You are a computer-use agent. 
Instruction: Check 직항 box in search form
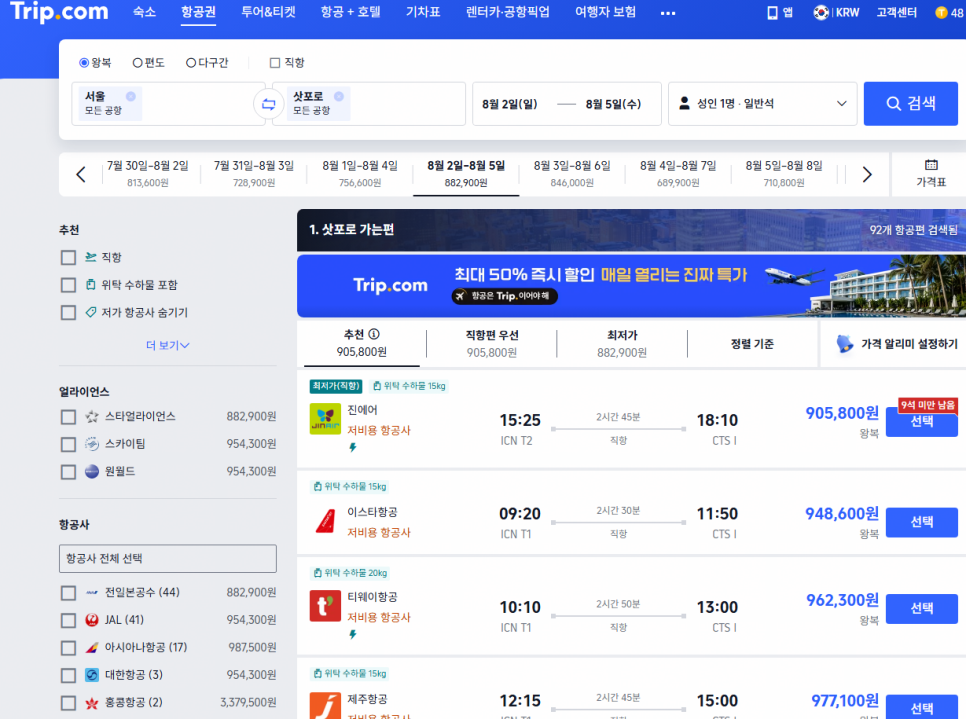pos(275,62)
